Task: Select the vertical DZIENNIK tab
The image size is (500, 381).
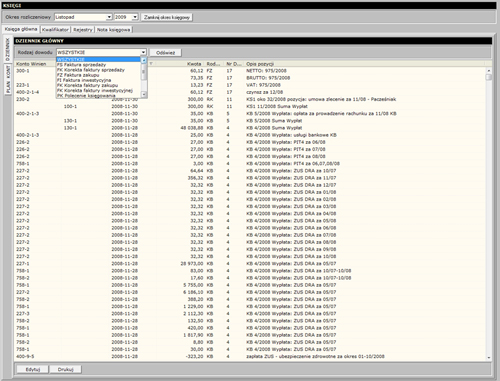Action: (8, 49)
